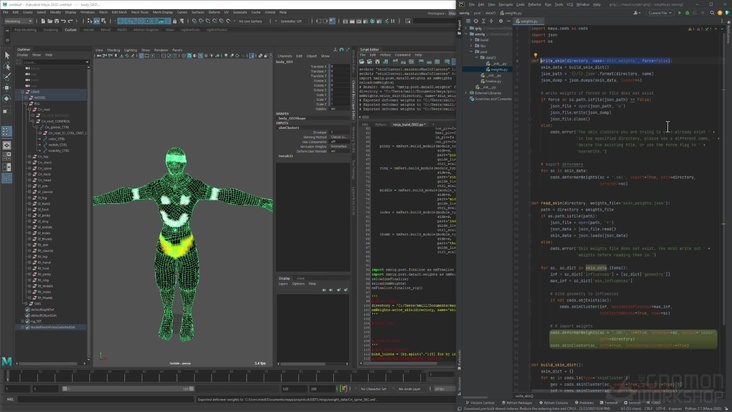This screenshot has width=732, height=412.
Task: Activate the Paint selection tool icon
Action: tap(7, 76)
